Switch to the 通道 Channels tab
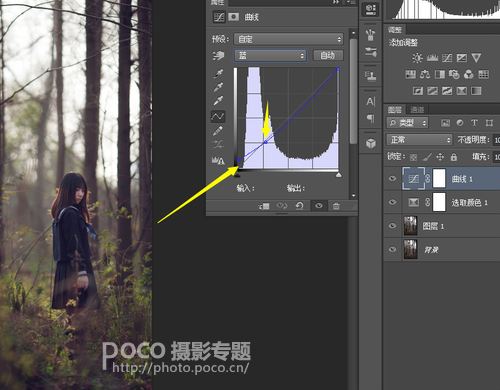 point(417,109)
